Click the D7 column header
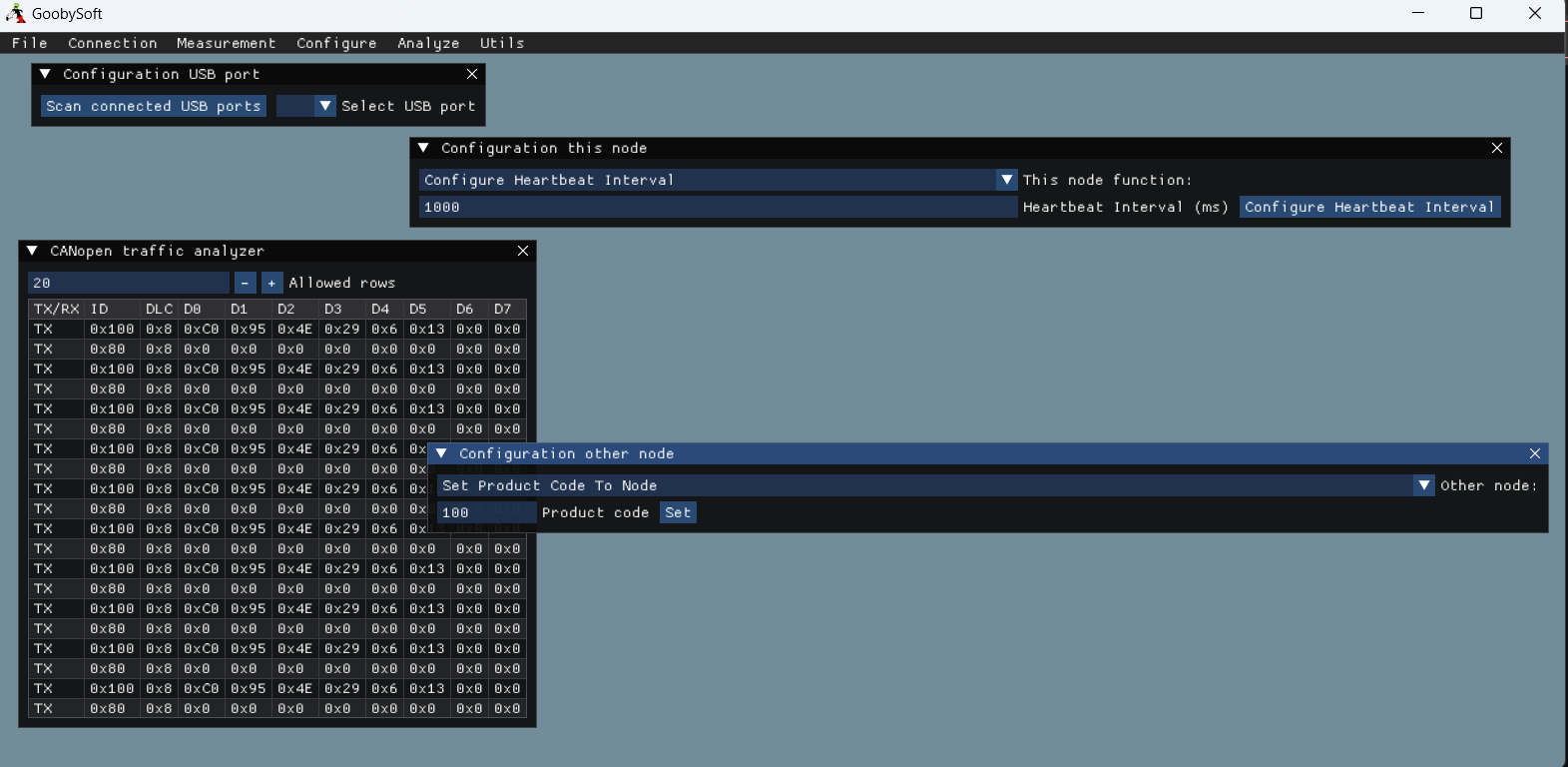This screenshot has width=1568, height=767. (507, 309)
